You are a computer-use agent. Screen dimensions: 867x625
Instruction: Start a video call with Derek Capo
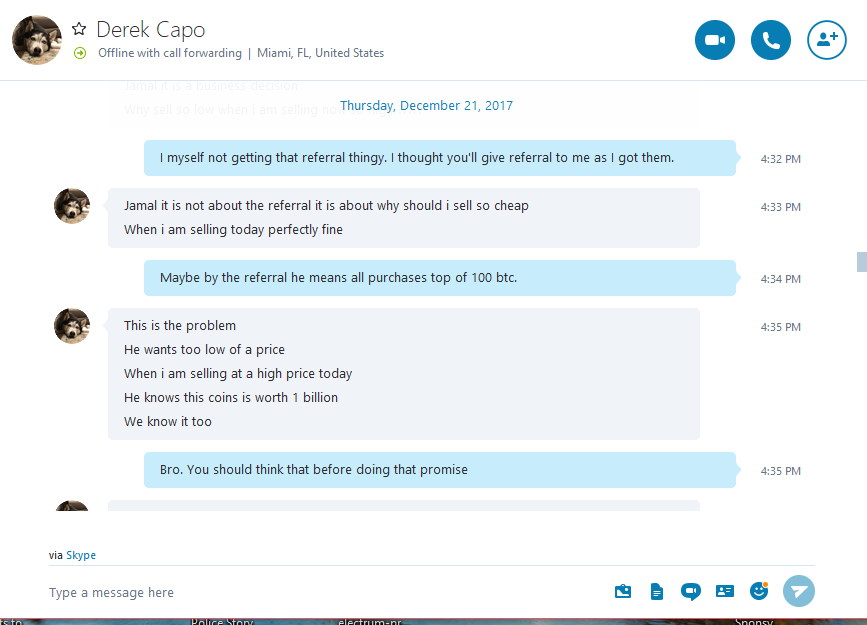tap(715, 40)
